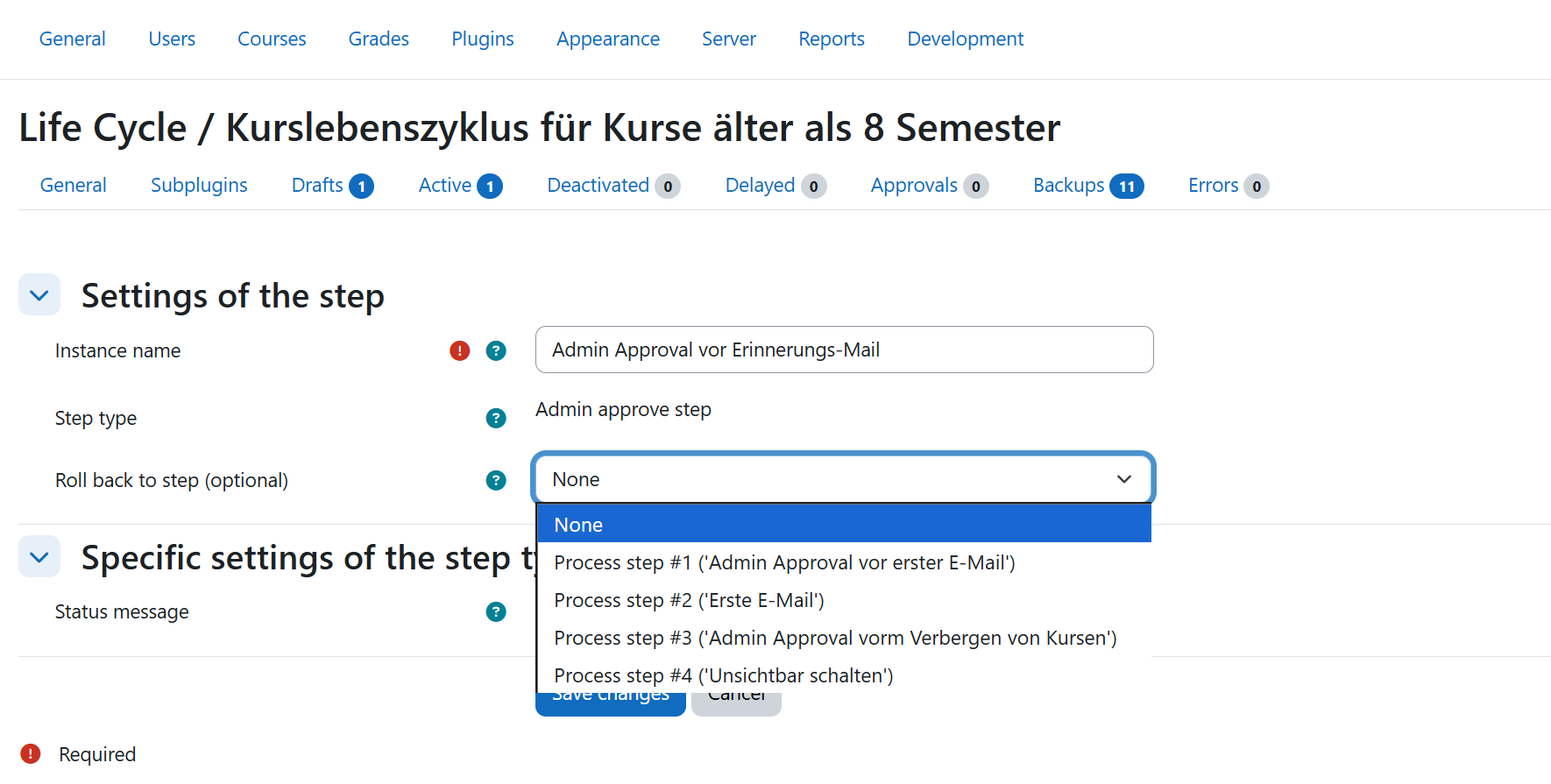The height and width of the screenshot is (784, 1551).
Task: Collapse the Settings of the step section
Action: (39, 295)
